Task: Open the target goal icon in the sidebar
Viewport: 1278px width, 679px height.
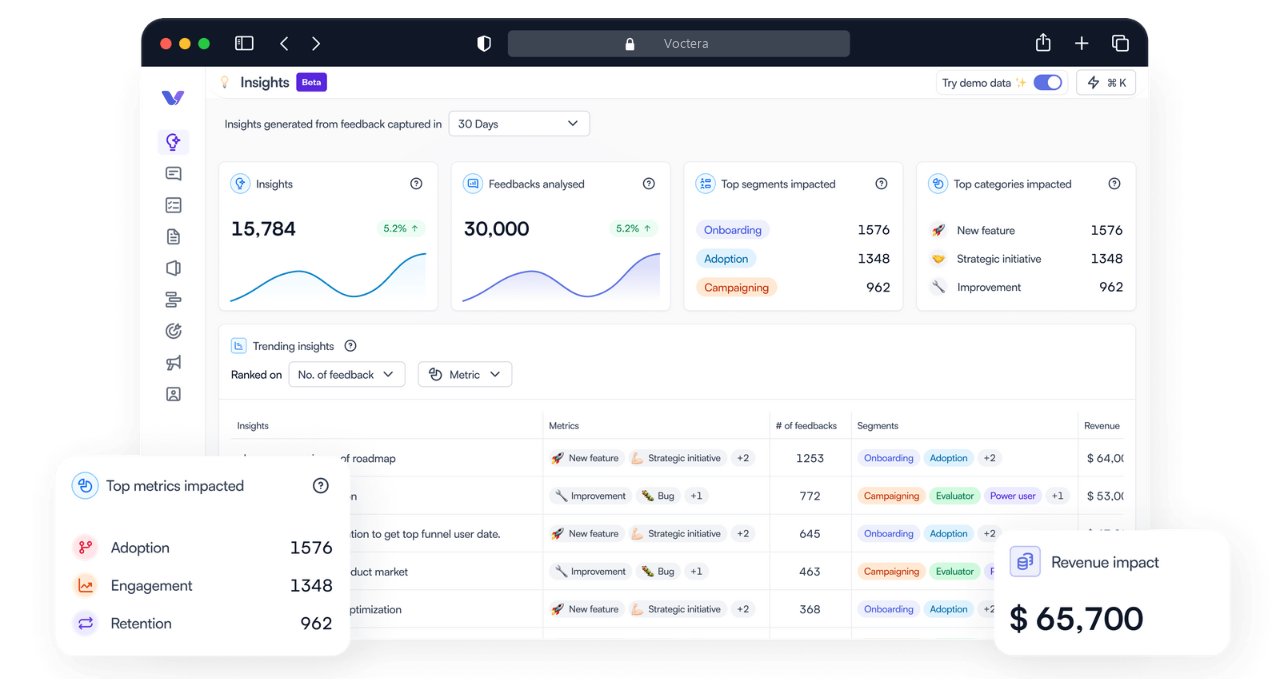Action: (173, 331)
